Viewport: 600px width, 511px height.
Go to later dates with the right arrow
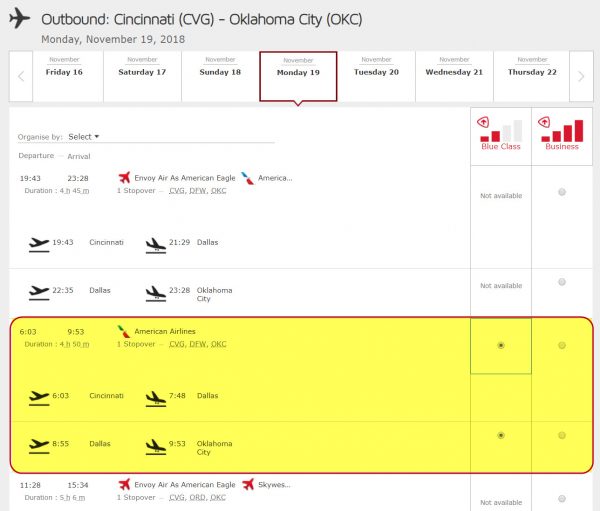(581, 78)
